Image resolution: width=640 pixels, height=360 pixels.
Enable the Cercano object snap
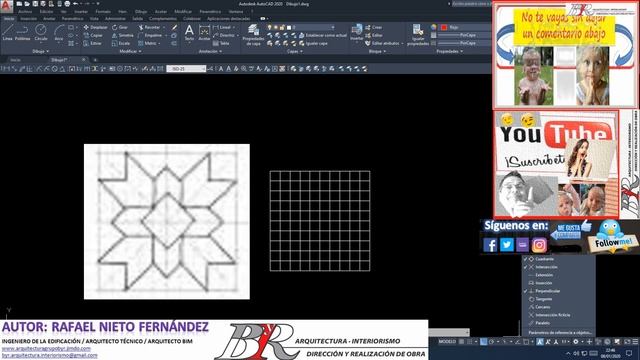[x=558, y=307]
